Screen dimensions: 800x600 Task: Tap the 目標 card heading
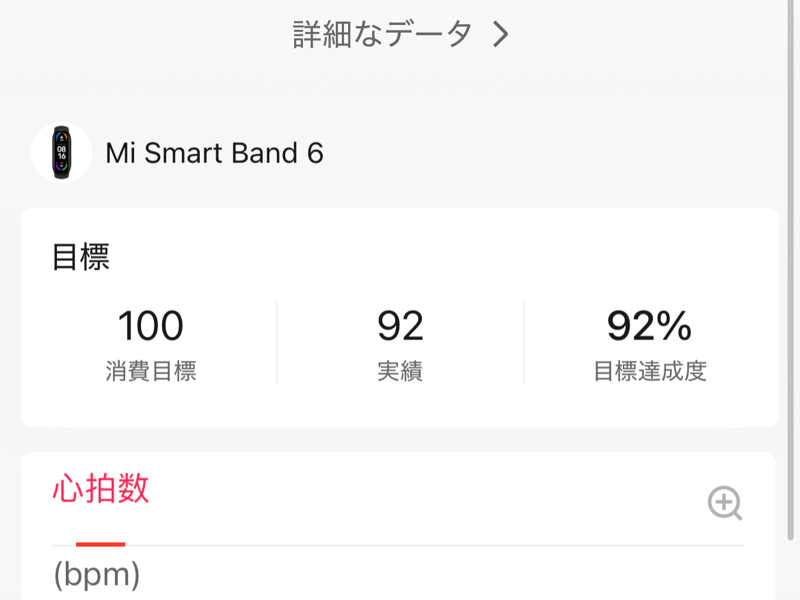[81, 257]
